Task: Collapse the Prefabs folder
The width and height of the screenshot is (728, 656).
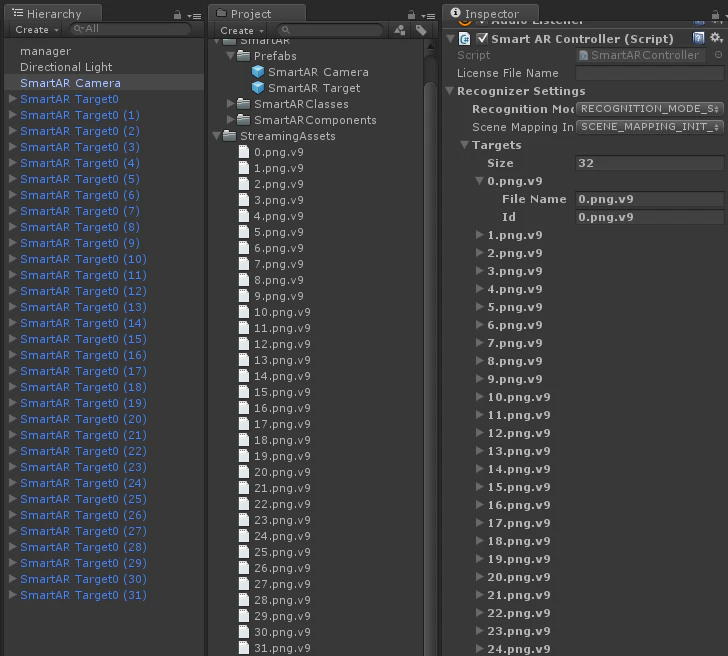Action: [x=230, y=56]
